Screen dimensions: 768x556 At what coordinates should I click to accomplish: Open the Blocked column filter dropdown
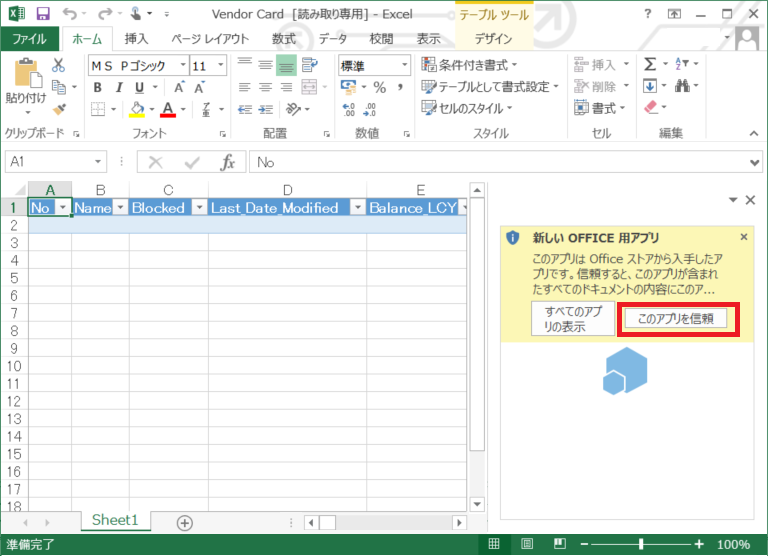pos(199,208)
